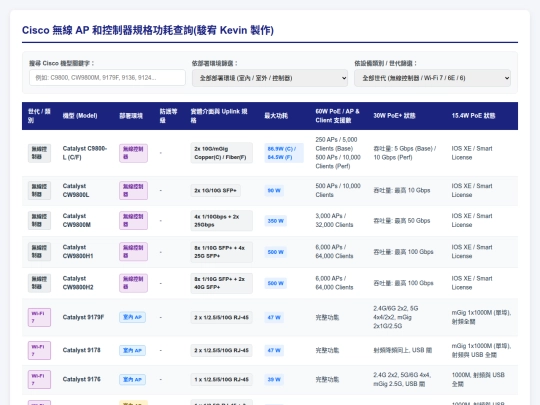Image resolution: width=540 pixels, height=405 pixels.
Task: Click the 86.9W (C) / 84.5W (F) power badge
Action: point(284,153)
